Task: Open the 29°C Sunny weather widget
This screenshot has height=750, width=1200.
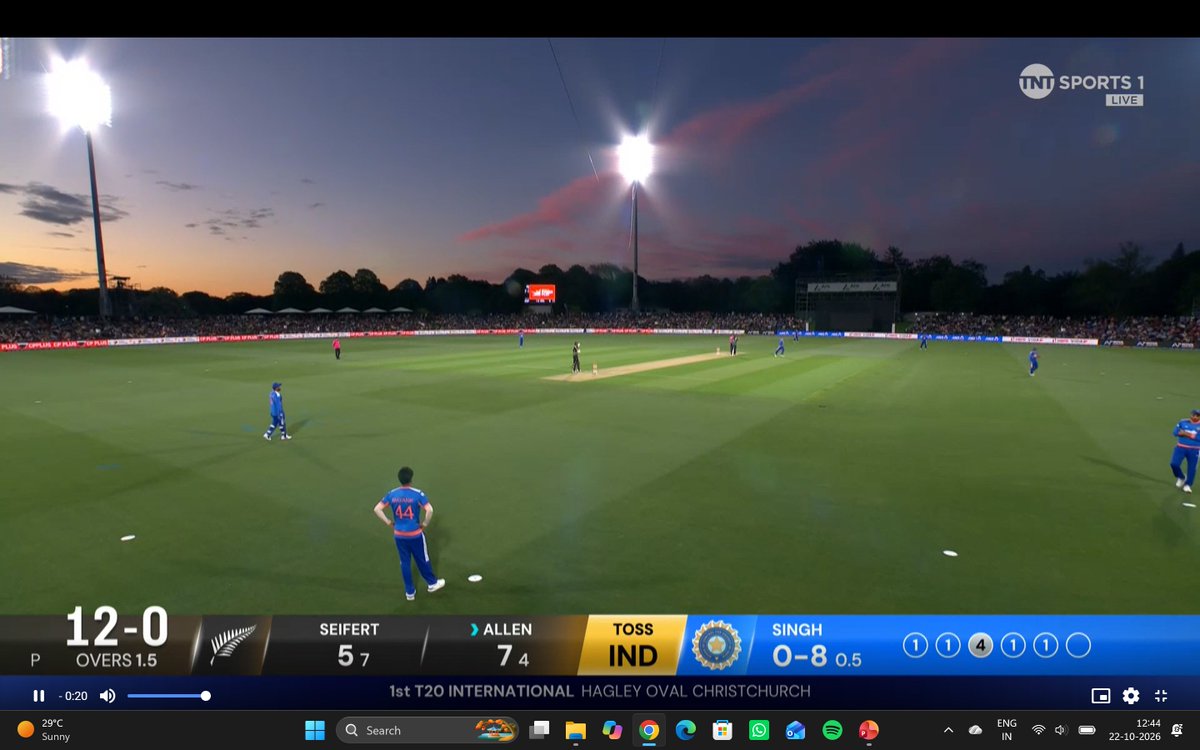Action: (x=44, y=730)
